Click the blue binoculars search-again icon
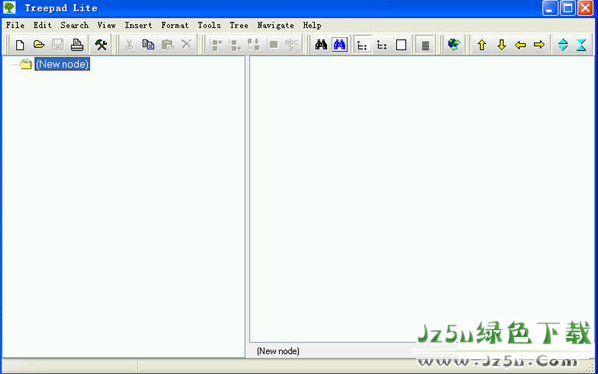This screenshot has height=374, width=598. click(x=339, y=45)
